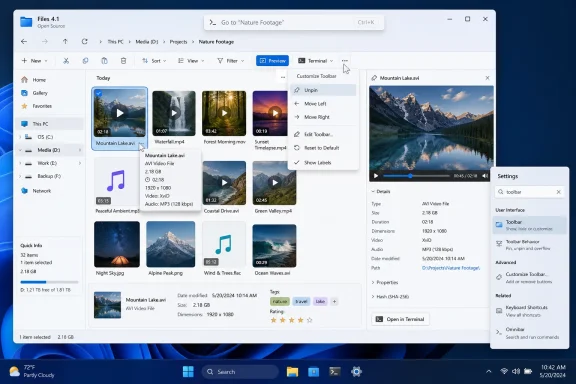Select Unpin in the Customize Toolbar menu

pyautogui.click(x=323, y=90)
